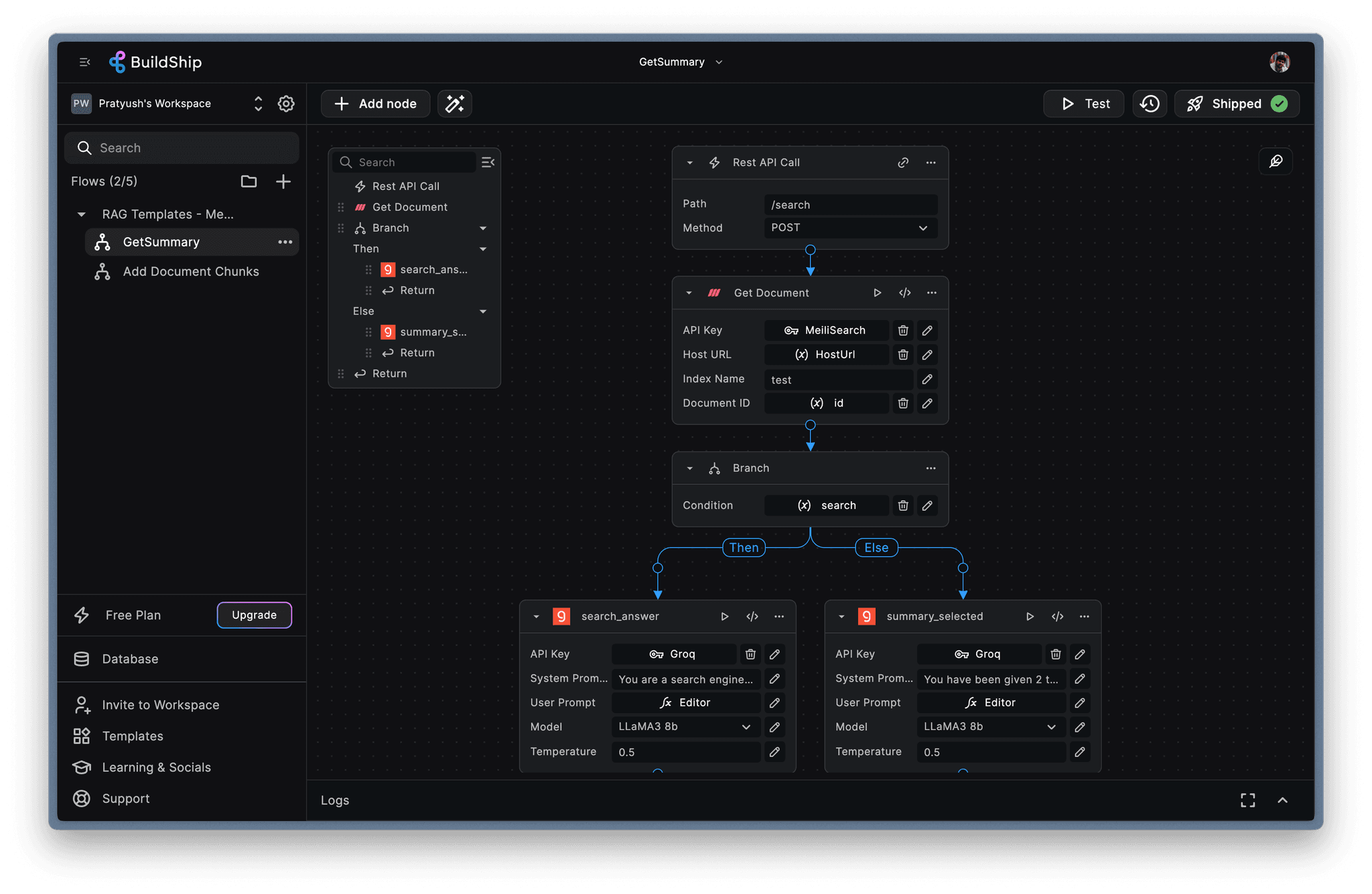Edit Index Name field pencil icon
The width and height of the screenshot is (1372, 894).
pyautogui.click(x=927, y=379)
